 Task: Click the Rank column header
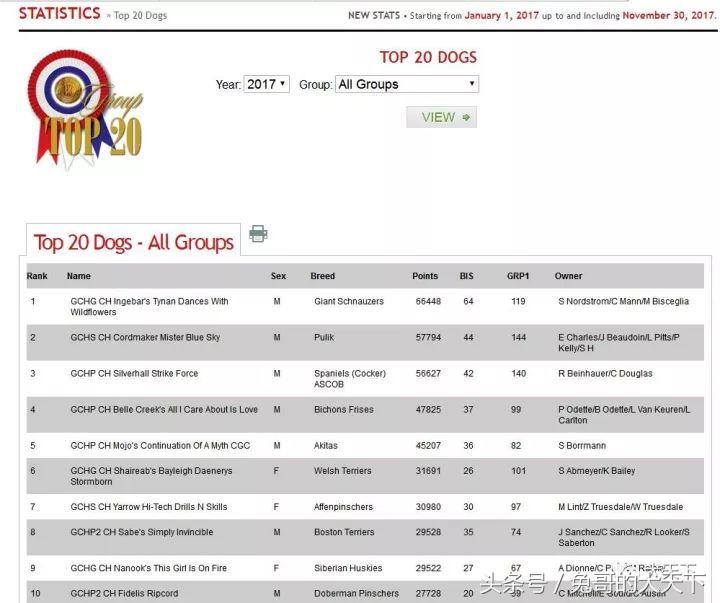point(37,276)
